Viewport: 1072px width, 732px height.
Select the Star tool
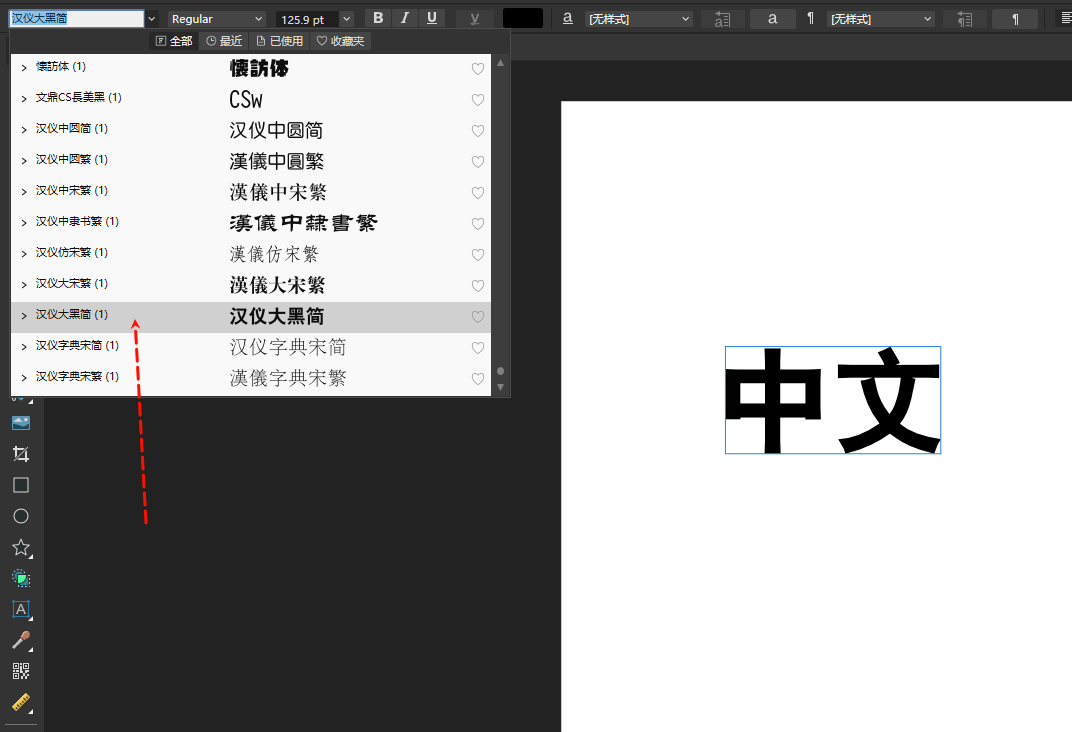pyautogui.click(x=21, y=547)
